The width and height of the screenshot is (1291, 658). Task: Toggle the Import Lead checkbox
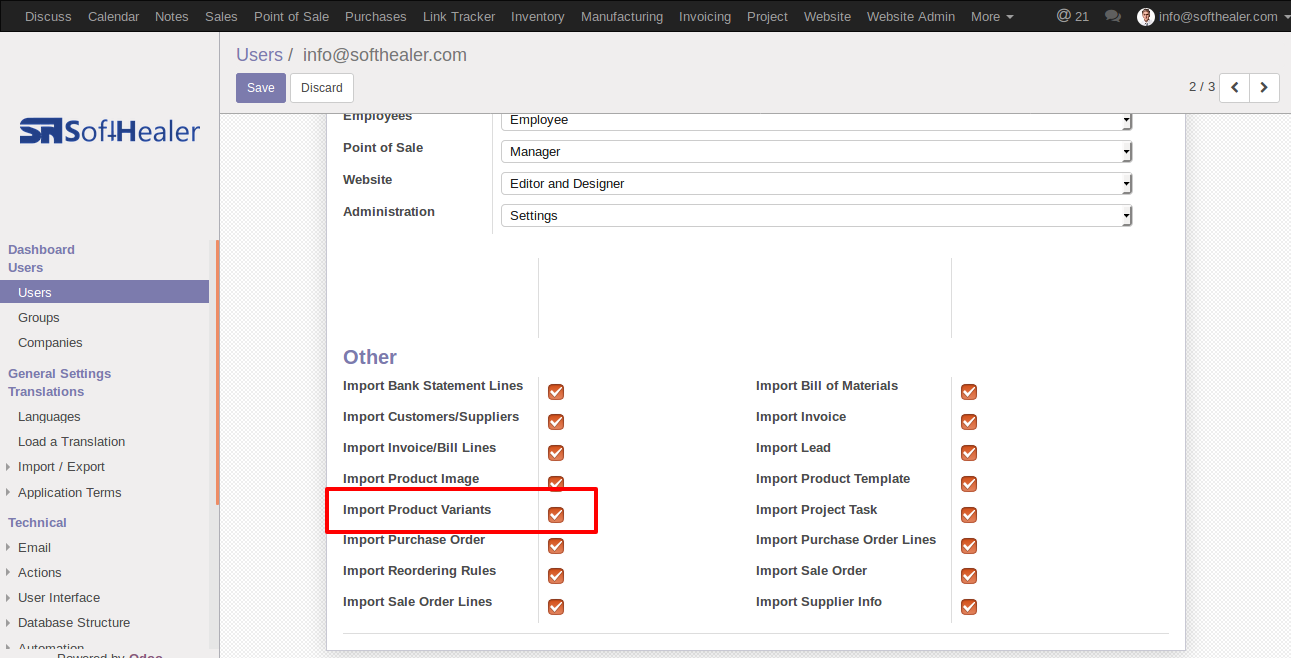(x=969, y=453)
